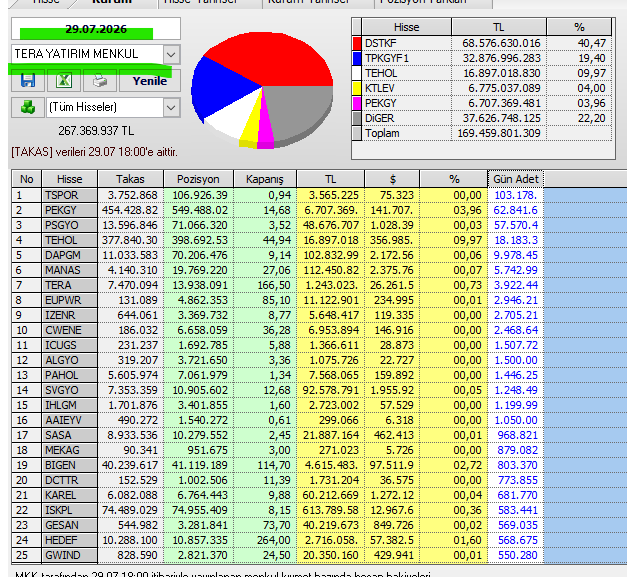Select the SASA ticker cell
This screenshot has width=627, height=577.
[x=70, y=435]
